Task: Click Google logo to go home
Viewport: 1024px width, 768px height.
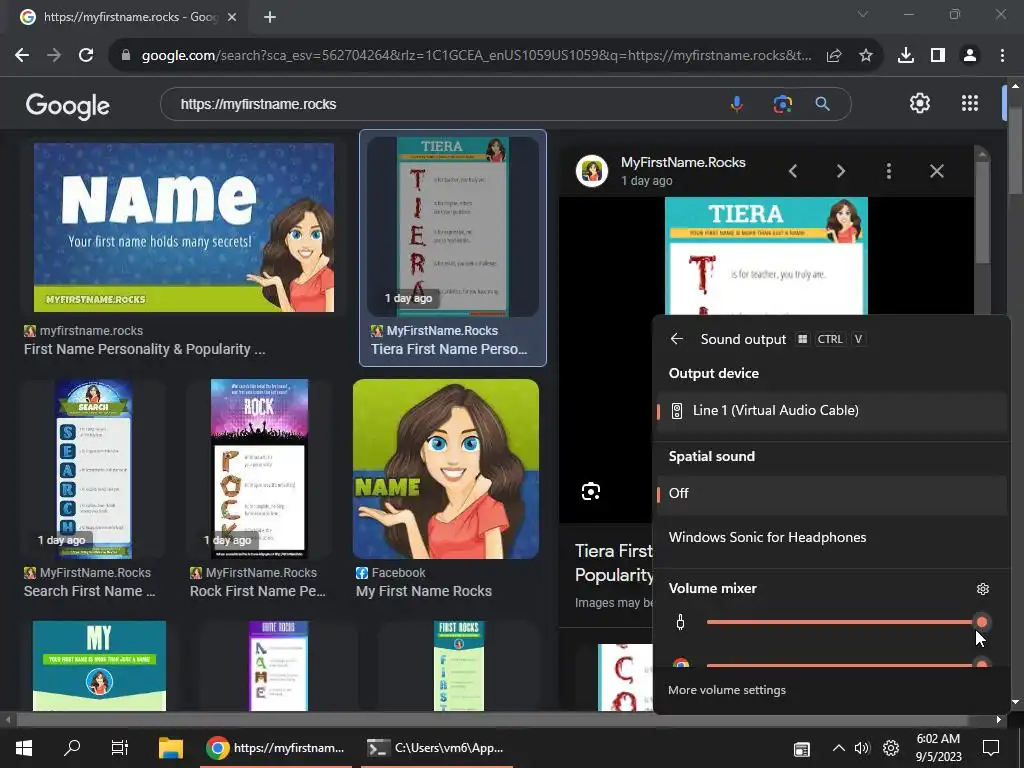Action: click(68, 106)
